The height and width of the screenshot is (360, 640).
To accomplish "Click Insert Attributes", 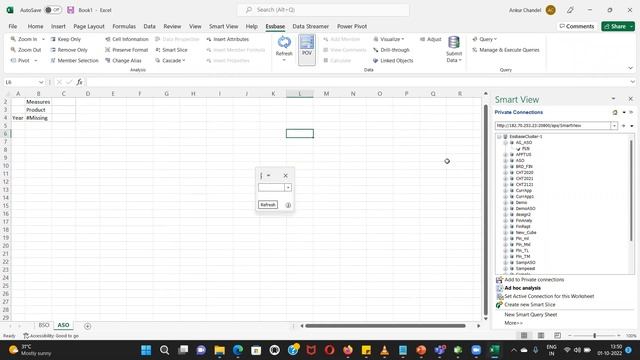I will click(227, 39).
